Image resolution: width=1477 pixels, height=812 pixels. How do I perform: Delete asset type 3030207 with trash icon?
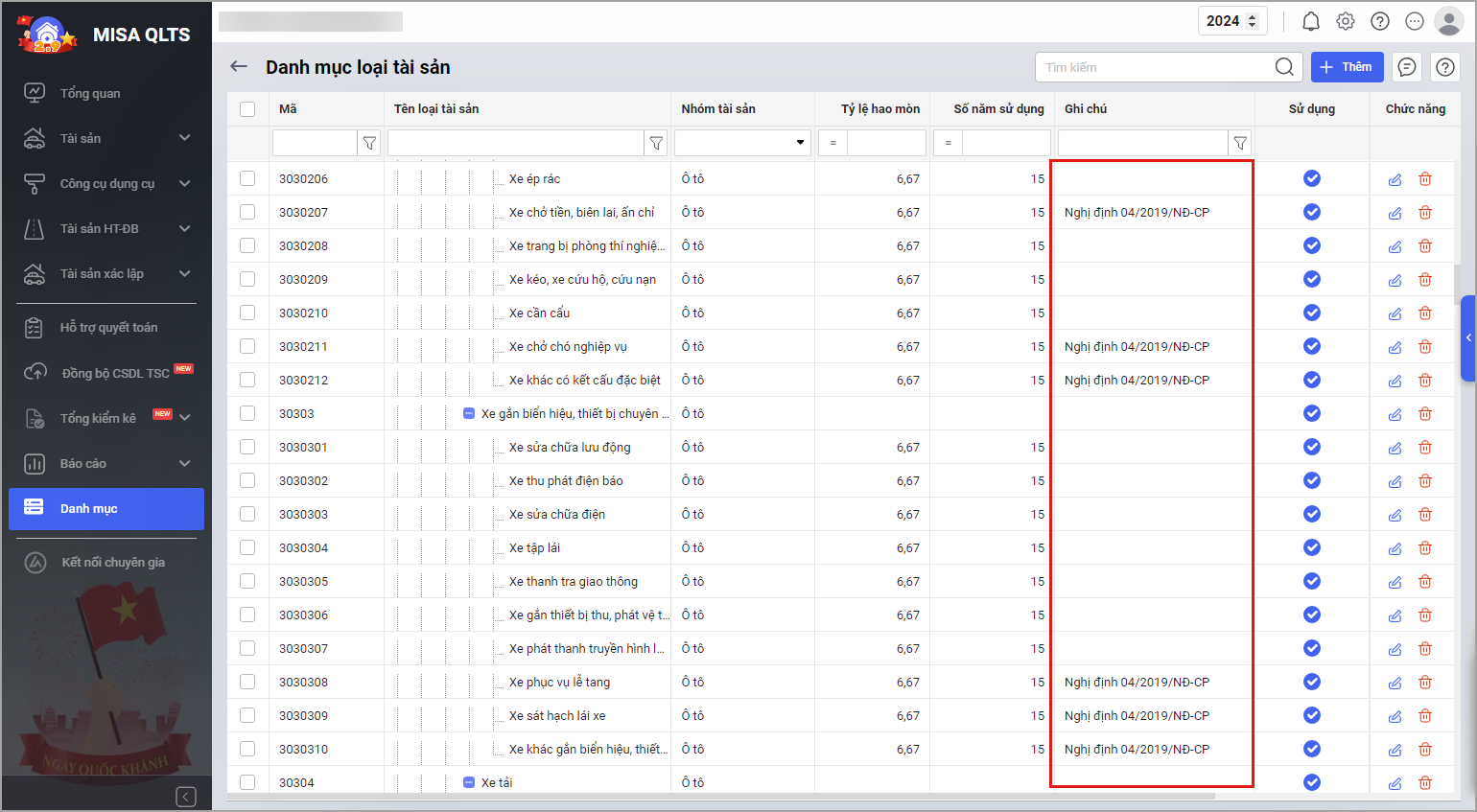click(x=1425, y=213)
